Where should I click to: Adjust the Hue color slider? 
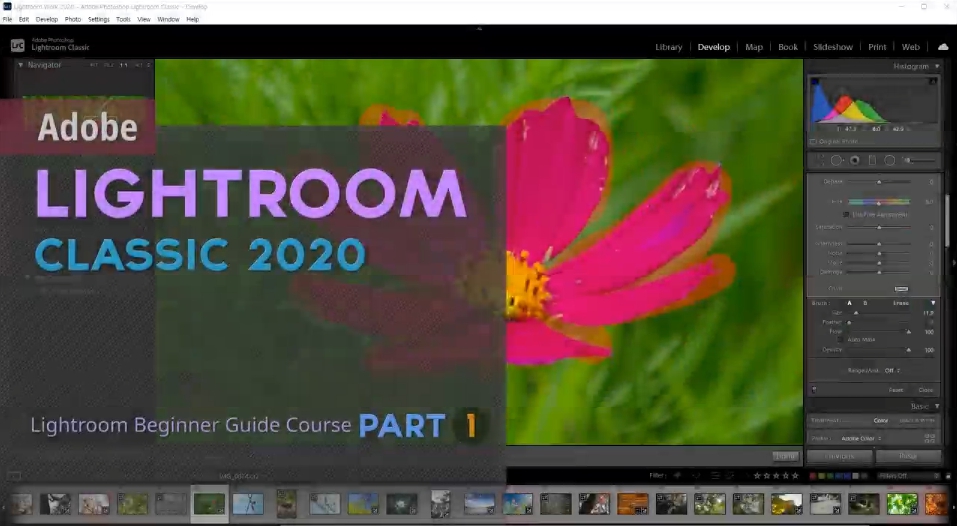coord(879,201)
